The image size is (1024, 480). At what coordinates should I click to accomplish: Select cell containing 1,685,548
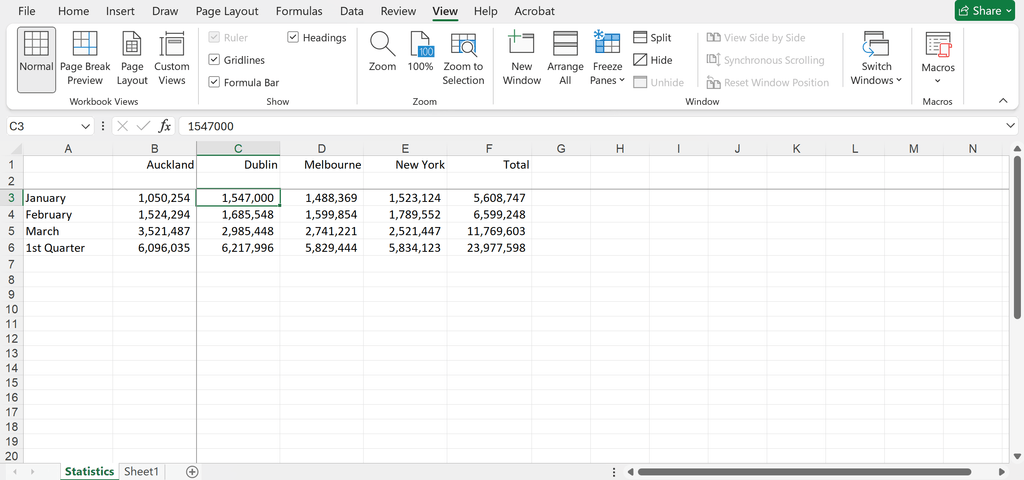(x=238, y=214)
